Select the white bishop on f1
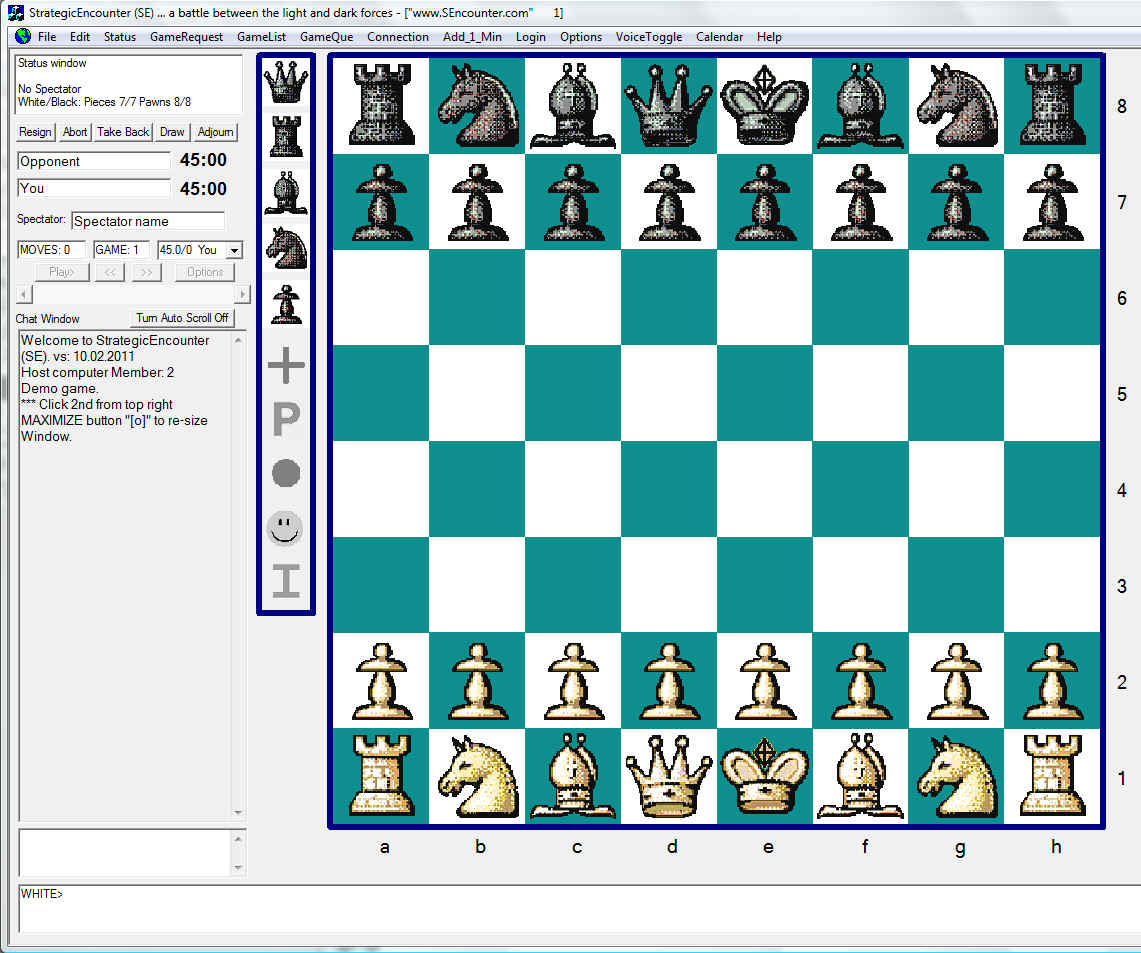Viewport: 1141px width, 953px height. tap(860, 775)
